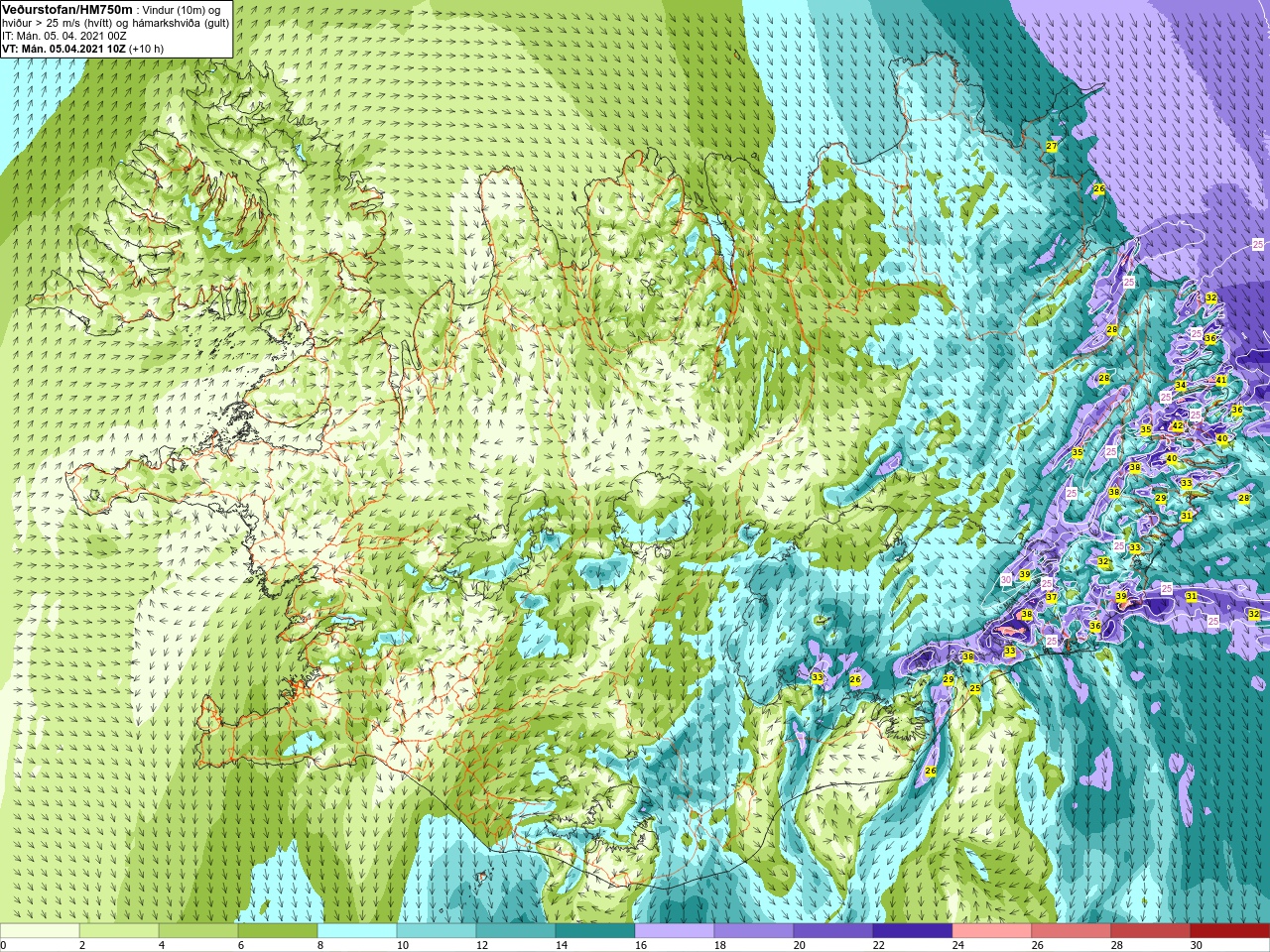Screen dimensions: 1270x952
Task: Click the '26' label on the wind scale
Action: click(1038, 945)
